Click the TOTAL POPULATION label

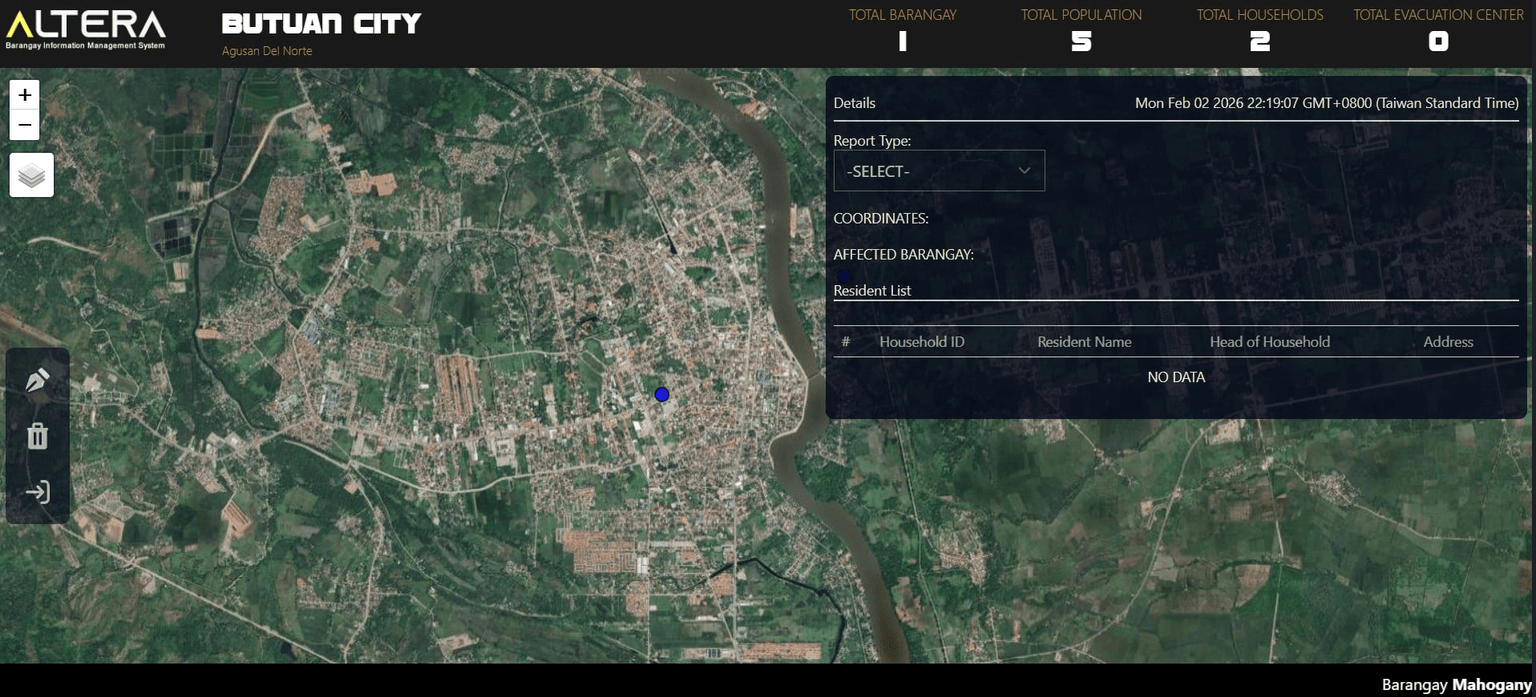tap(1081, 15)
